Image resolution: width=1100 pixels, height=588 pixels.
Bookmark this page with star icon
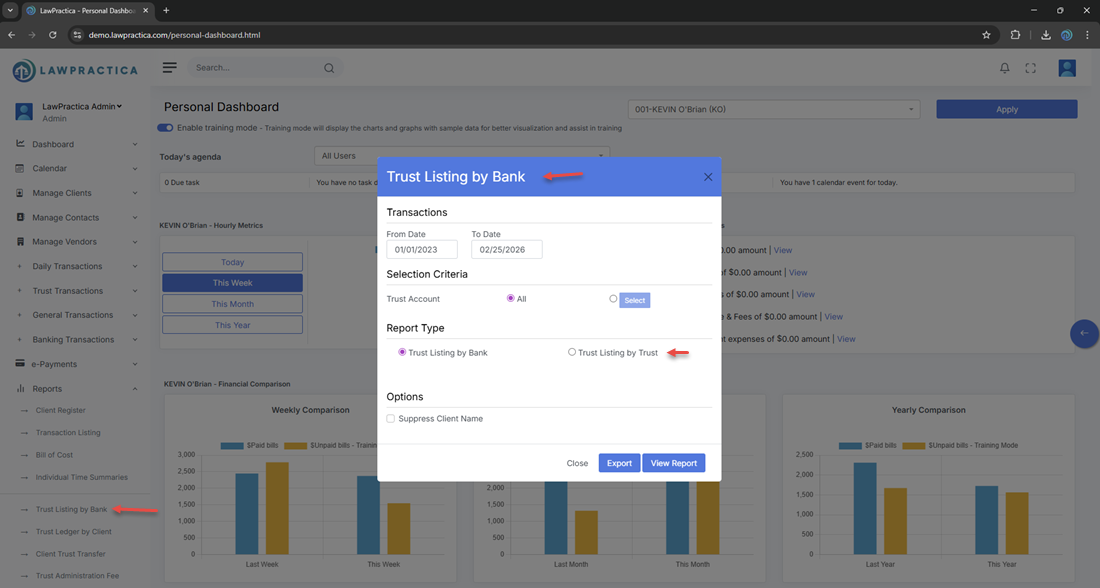click(x=986, y=34)
